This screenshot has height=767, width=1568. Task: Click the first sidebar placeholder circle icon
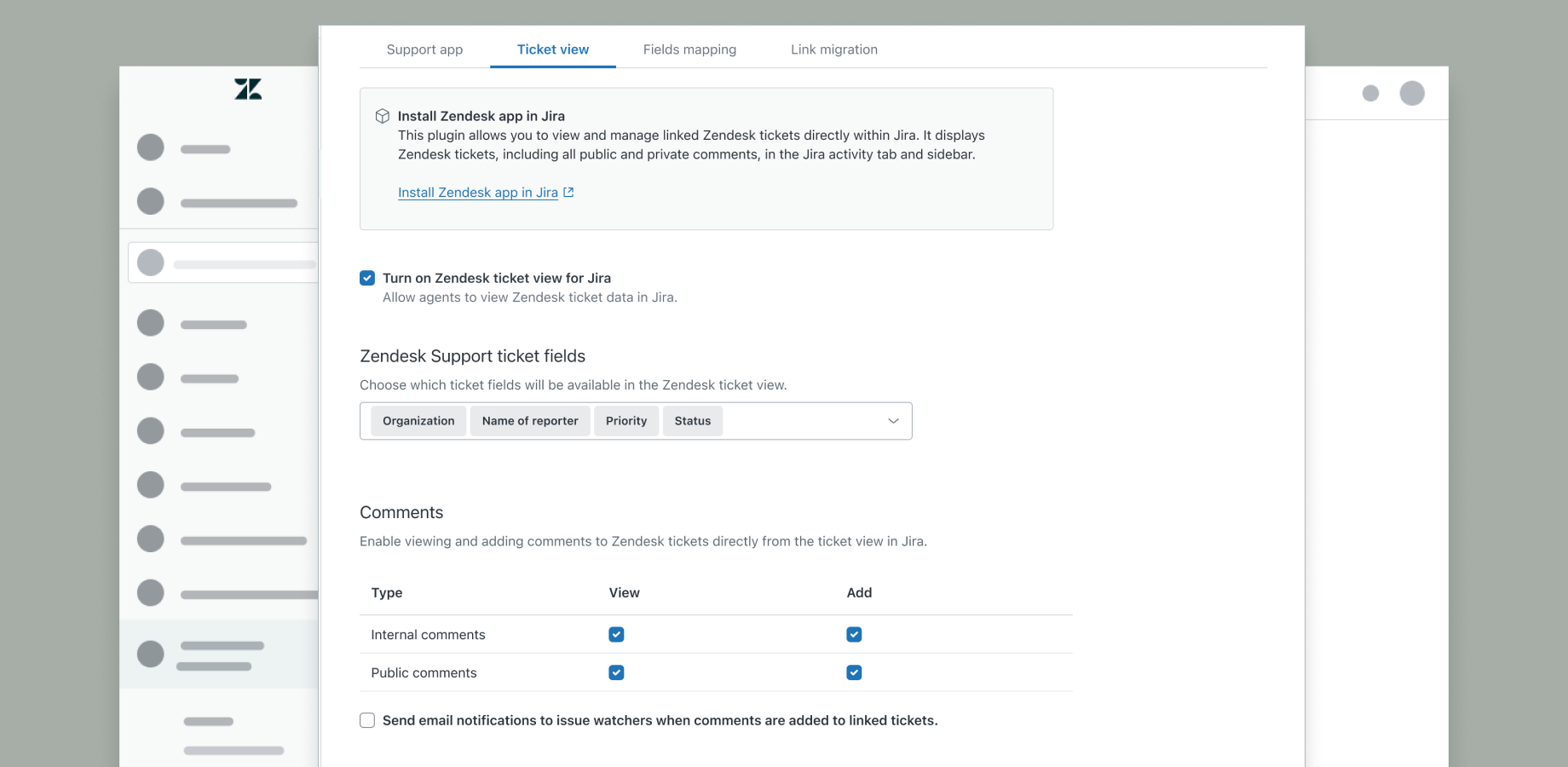pos(151,147)
